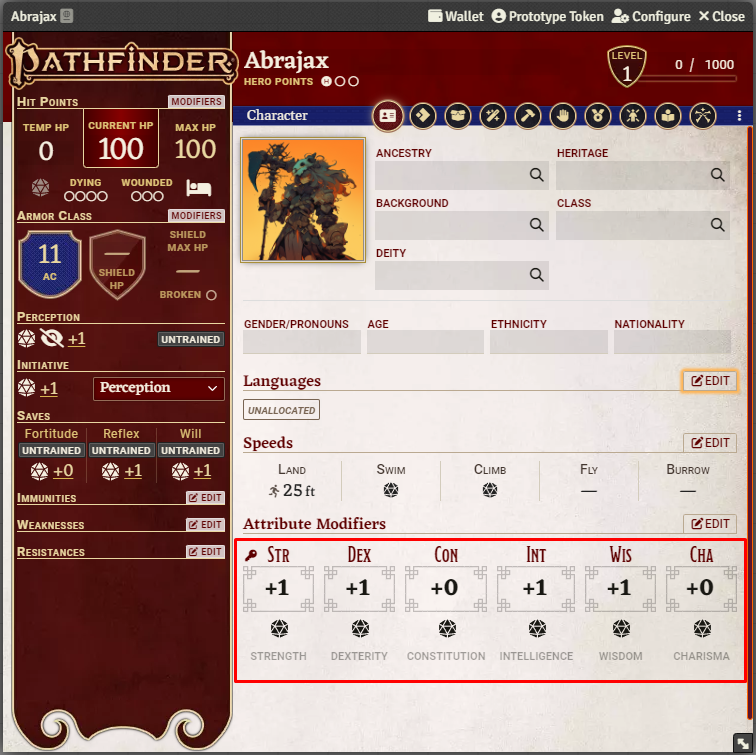Roll Intelligence check d20 icon

[537, 629]
